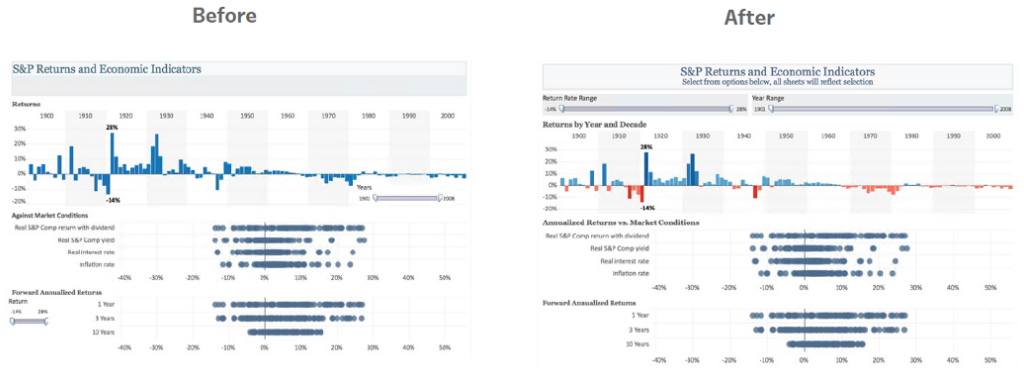This screenshot has height=374, width=1024.
Task: Click 'Inflation rate' row label in After
Action: pos(630,273)
